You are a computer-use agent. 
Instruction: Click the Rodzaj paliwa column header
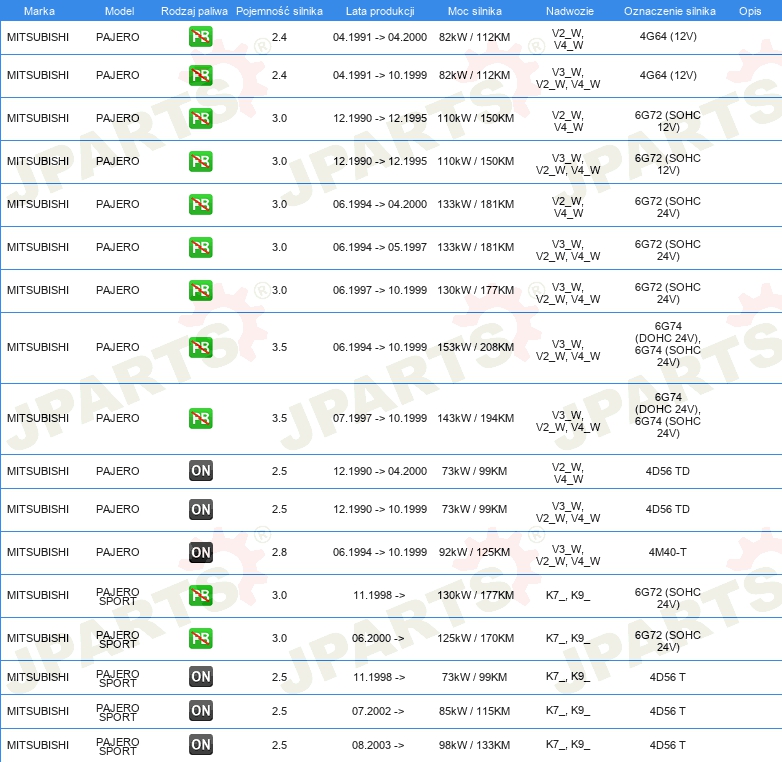[194, 11]
